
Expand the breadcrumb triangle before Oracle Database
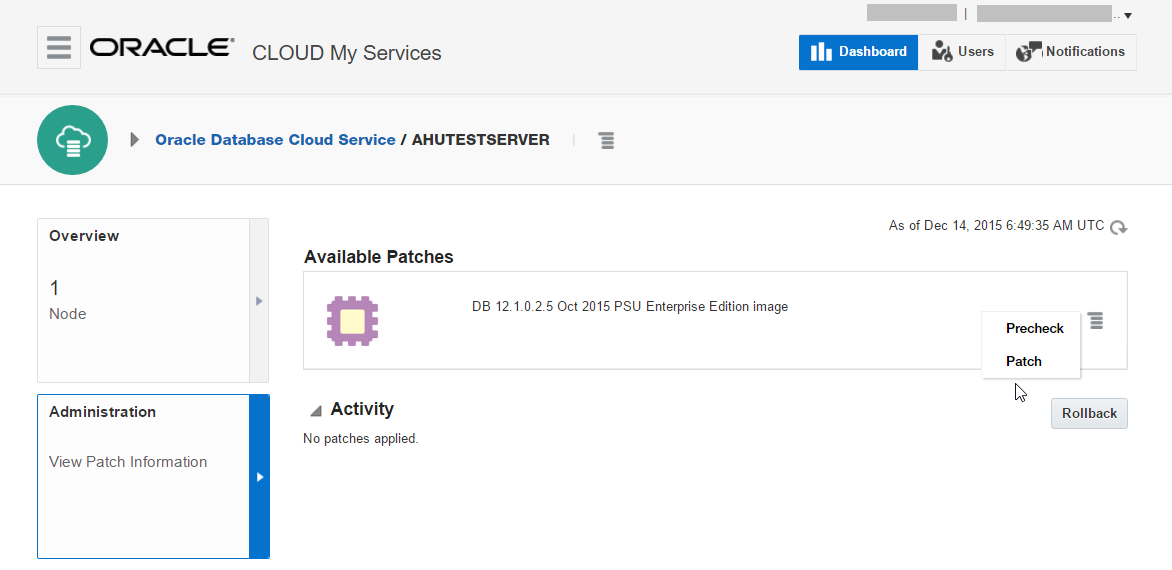[x=135, y=140]
